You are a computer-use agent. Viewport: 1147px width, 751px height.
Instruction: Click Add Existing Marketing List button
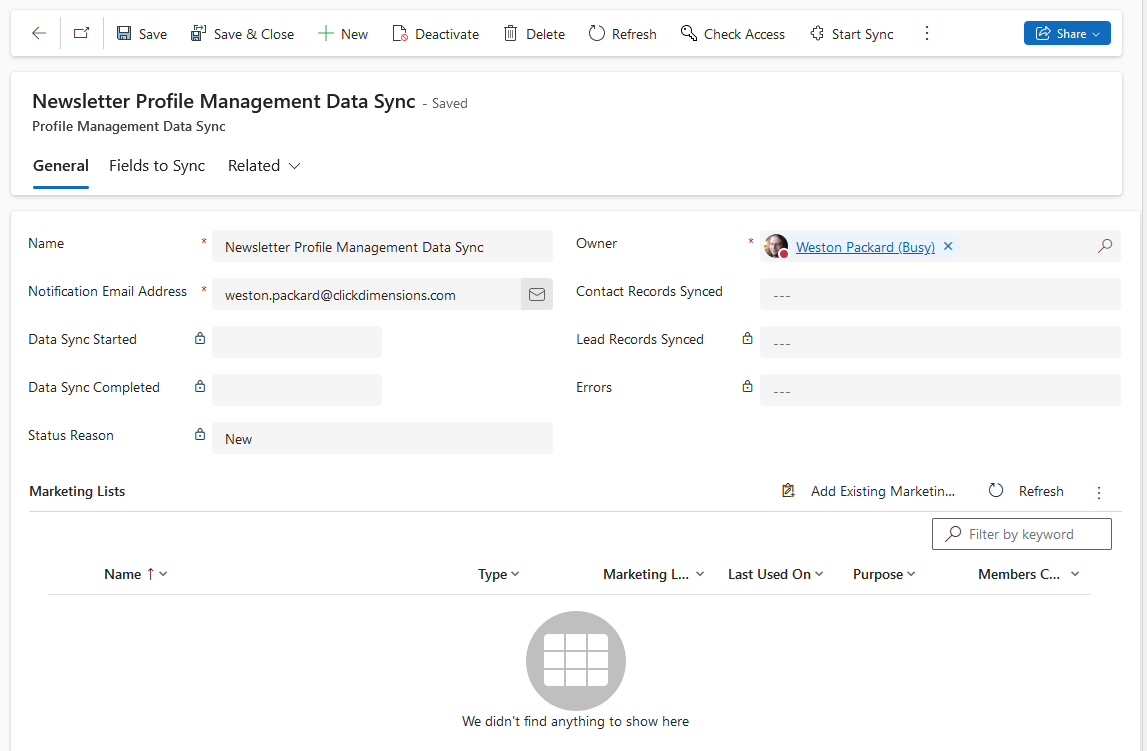pyautogui.click(x=868, y=491)
